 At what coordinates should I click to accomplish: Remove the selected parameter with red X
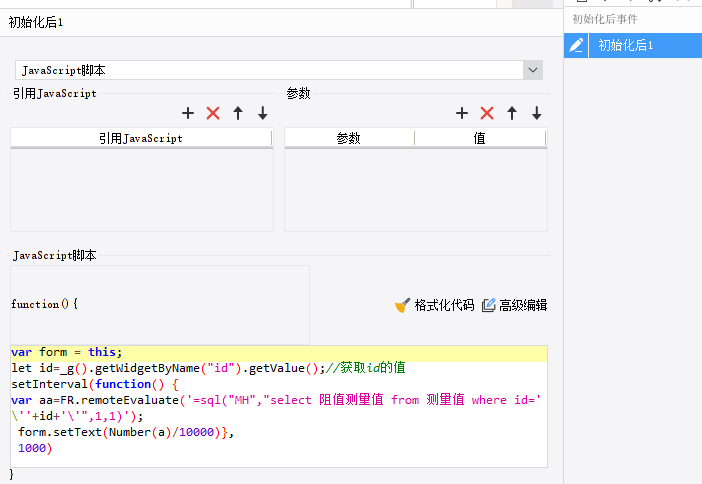coord(487,114)
